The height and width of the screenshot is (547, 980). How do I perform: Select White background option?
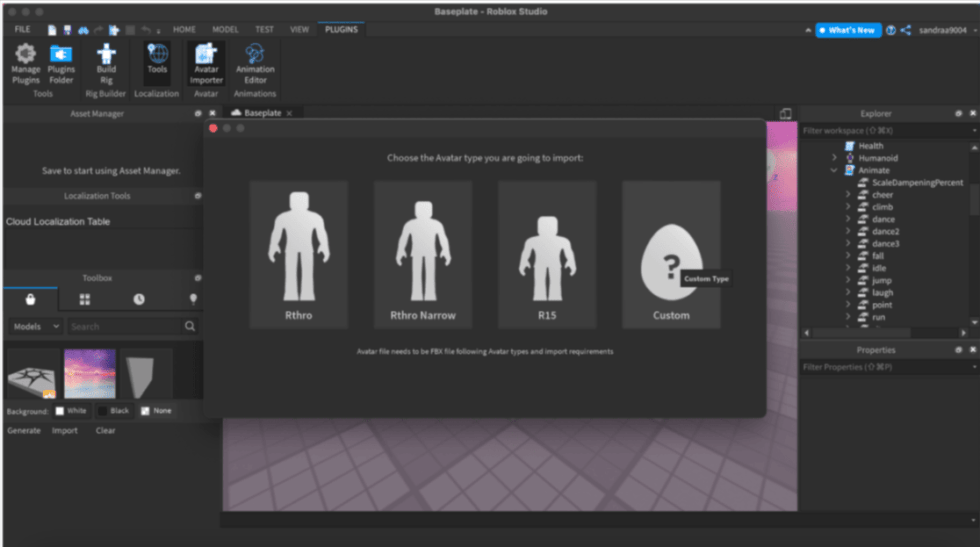point(71,411)
